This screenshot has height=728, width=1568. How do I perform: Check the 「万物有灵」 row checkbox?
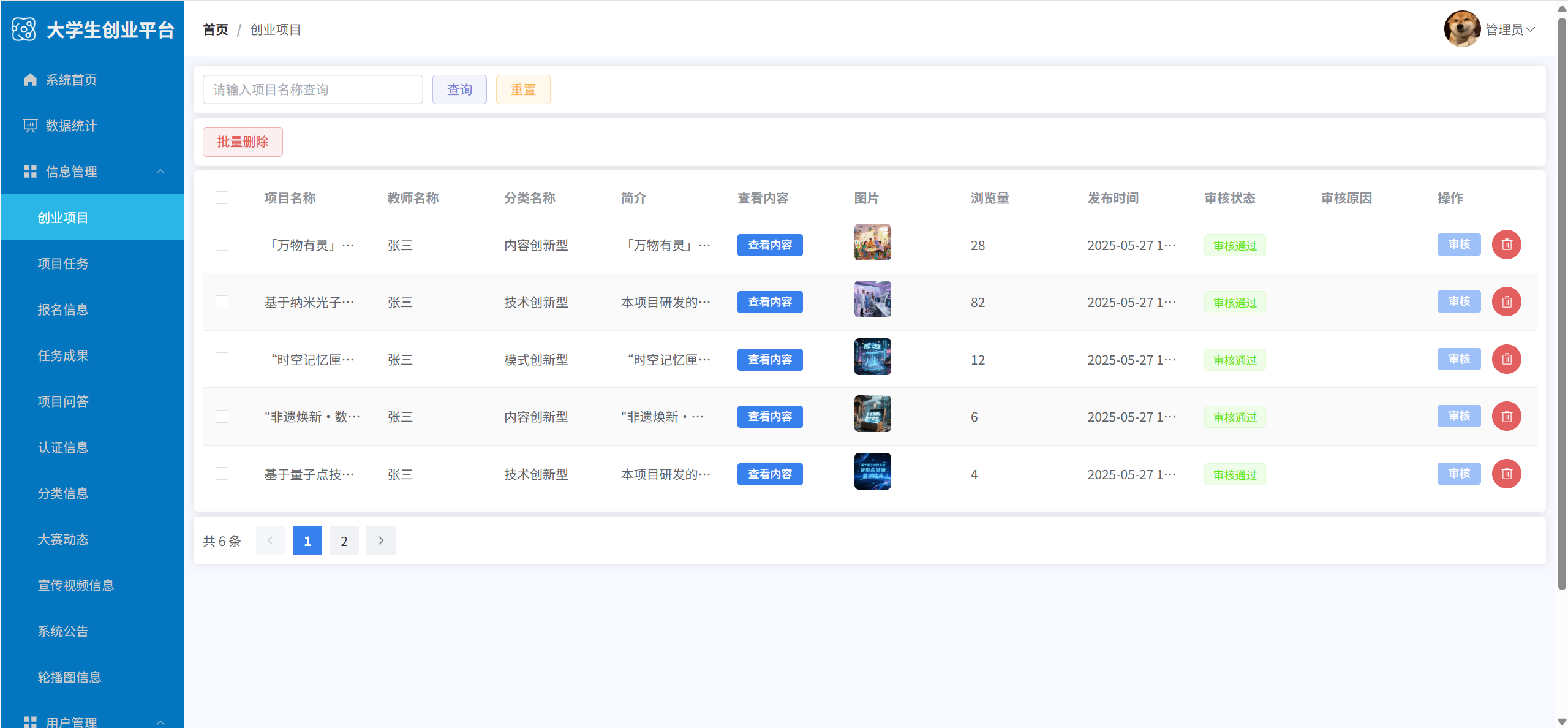click(x=222, y=245)
